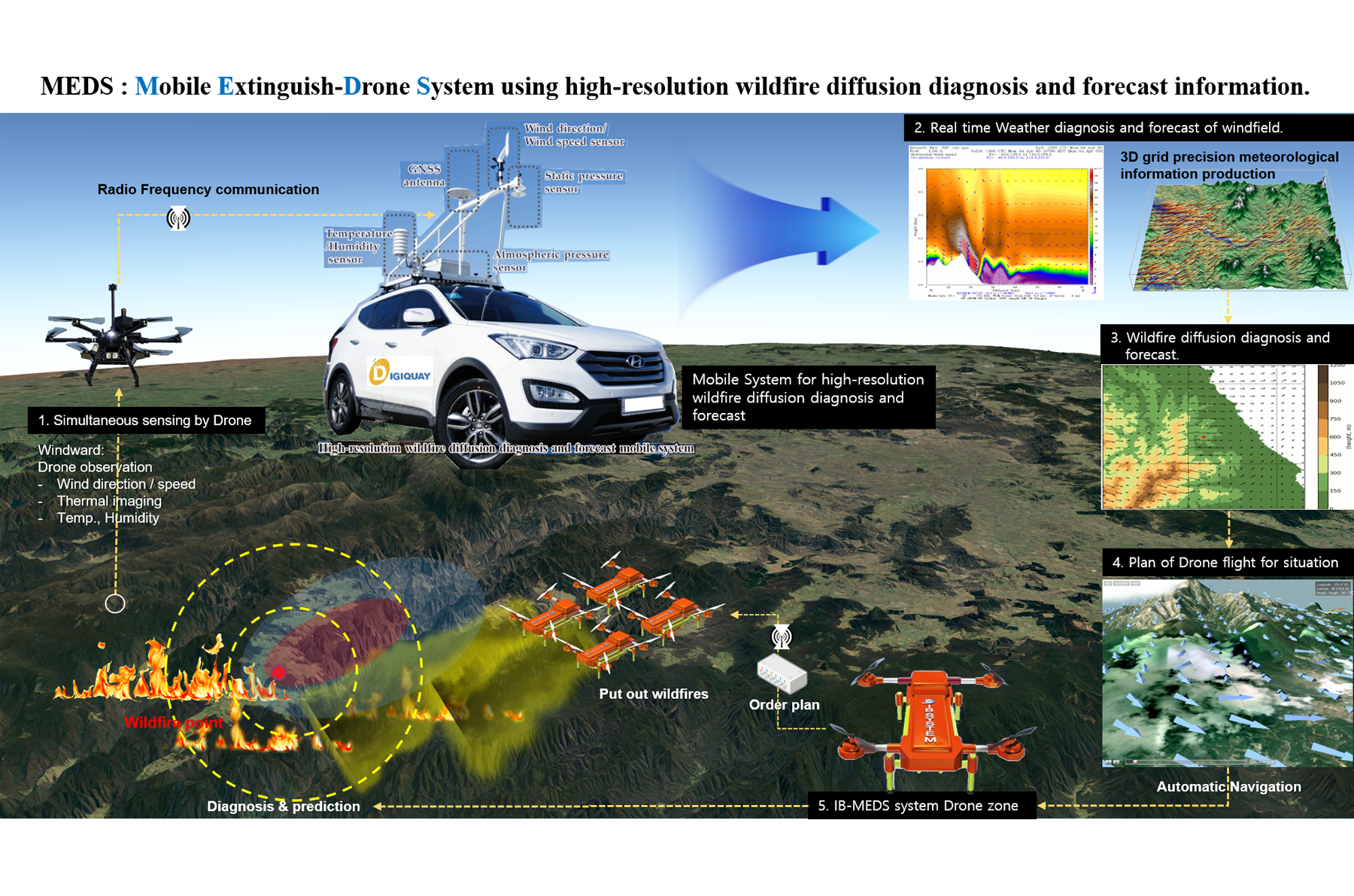
Task: Click the '1. Simultaneous sensing by Drone' label
Action: click(x=147, y=420)
